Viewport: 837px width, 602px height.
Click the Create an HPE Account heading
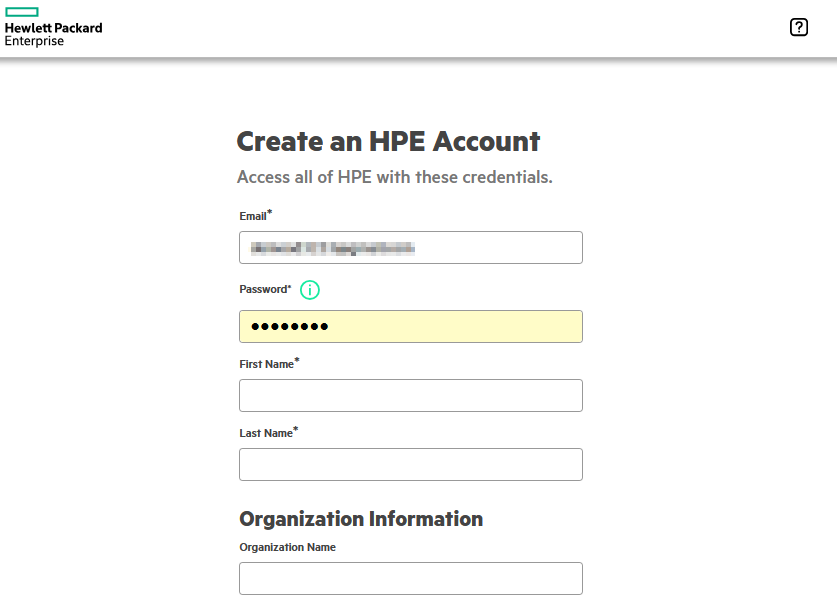[x=388, y=142]
